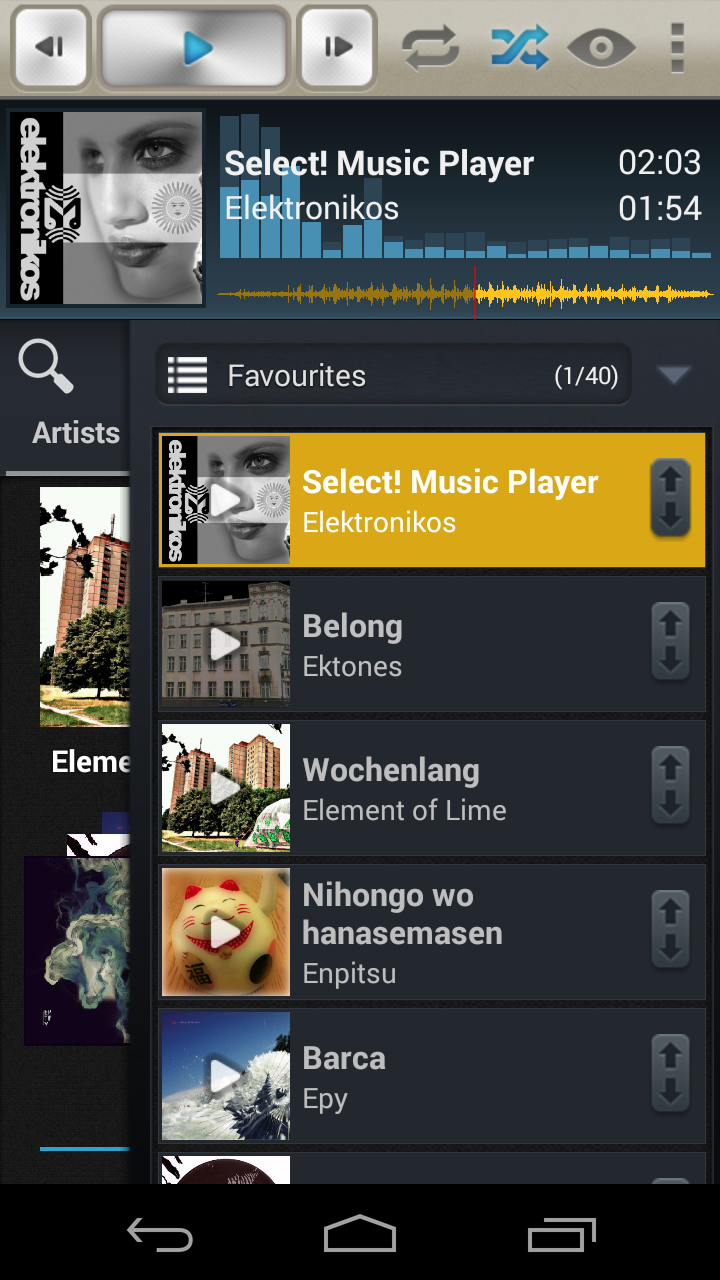Tap the reorder handle on Barca
This screenshot has height=1280, width=720.
tap(670, 1074)
